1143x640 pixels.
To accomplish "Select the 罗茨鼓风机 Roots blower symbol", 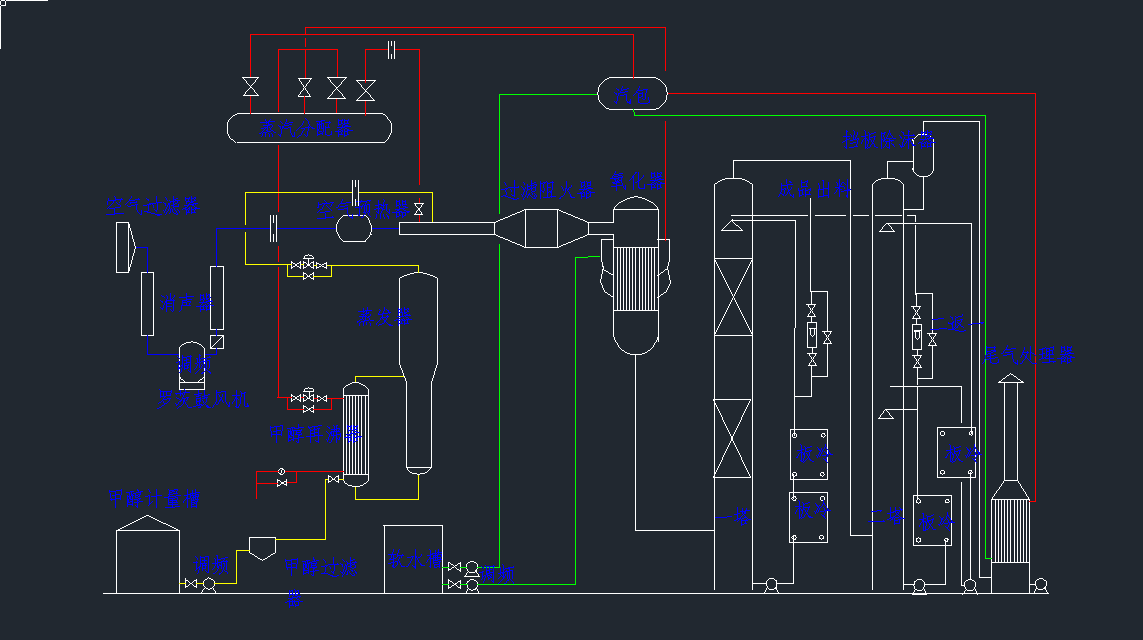I will tap(193, 365).
